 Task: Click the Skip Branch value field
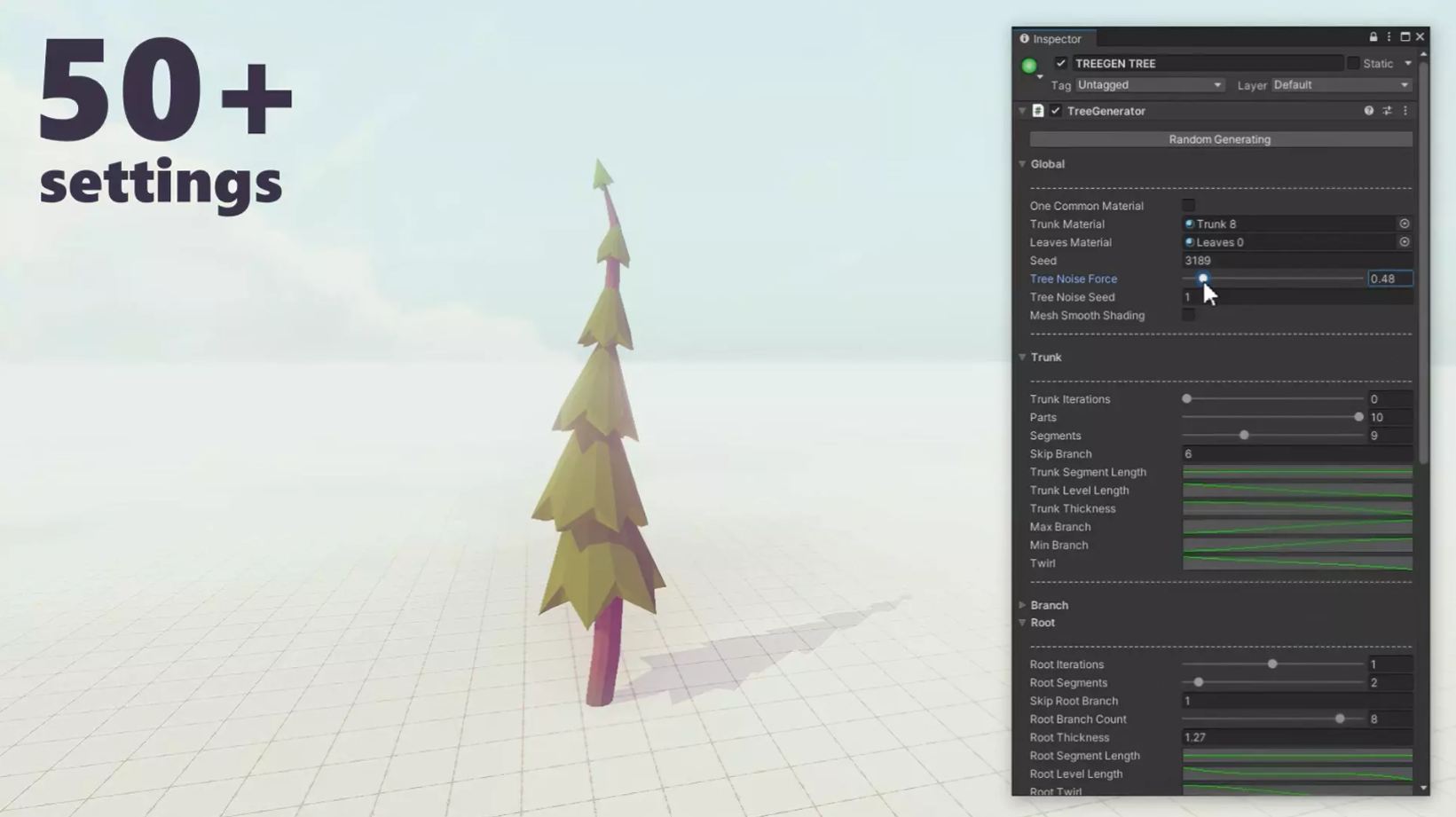point(1297,454)
